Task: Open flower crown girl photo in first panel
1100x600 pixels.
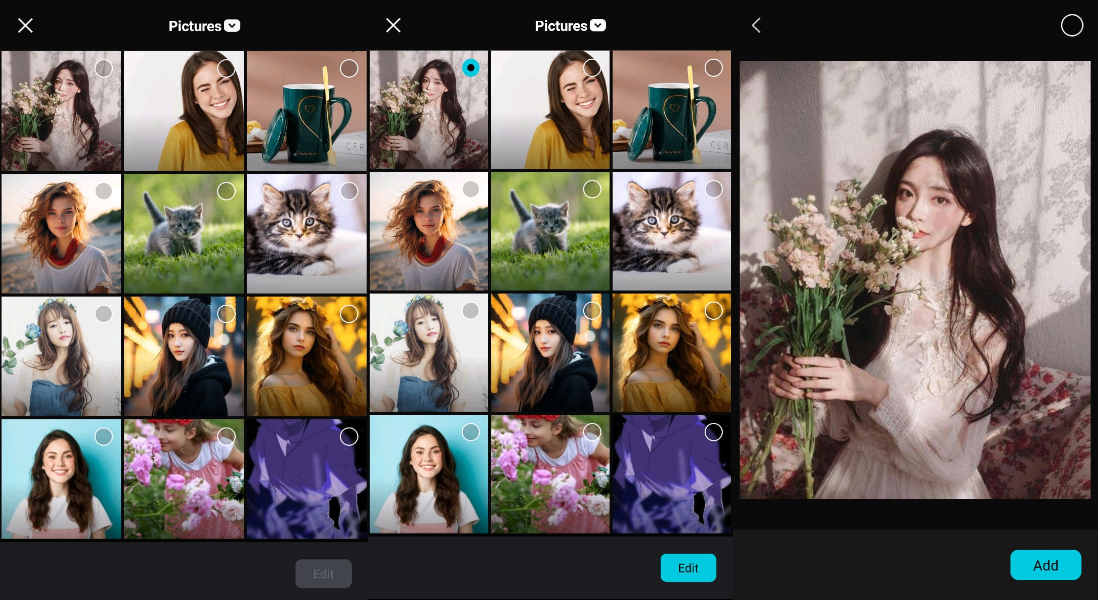Action: click(61, 356)
